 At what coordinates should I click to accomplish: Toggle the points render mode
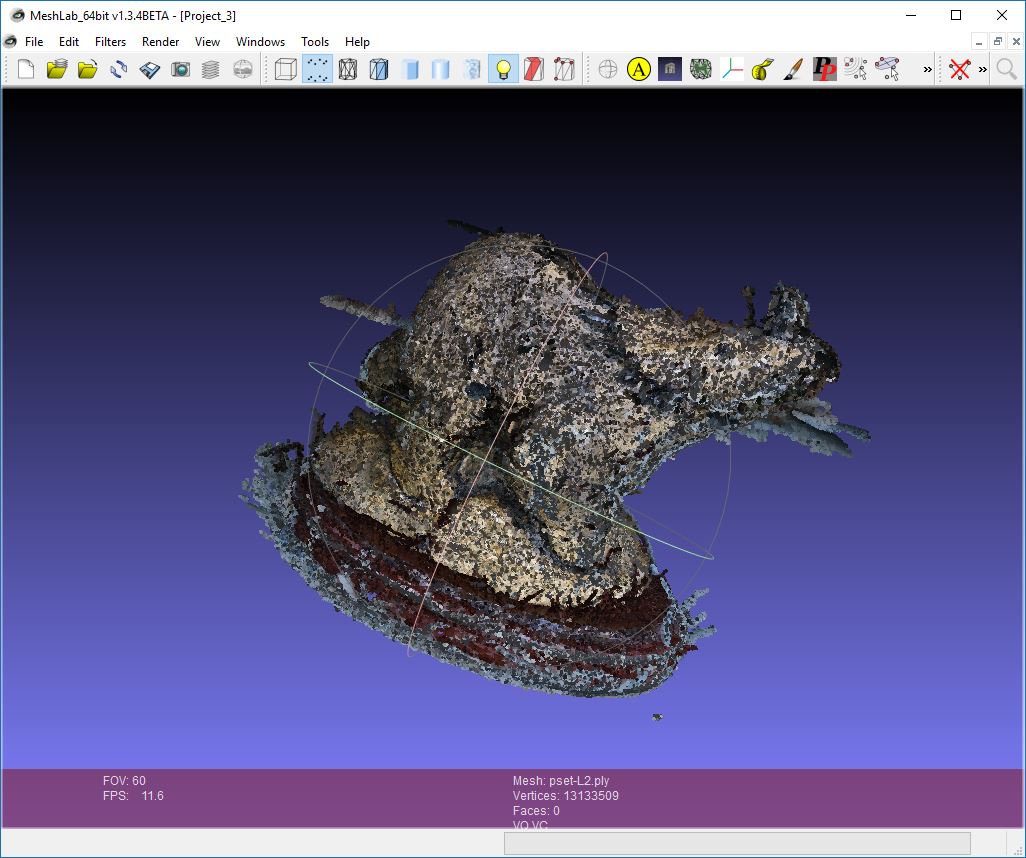coord(316,69)
